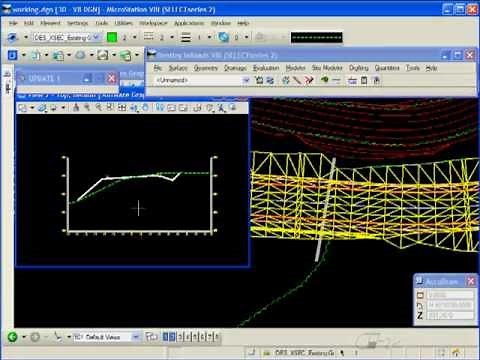Image resolution: width=480 pixels, height=360 pixels.
Task: Click the second icon in primary tools row
Action: 35,55
